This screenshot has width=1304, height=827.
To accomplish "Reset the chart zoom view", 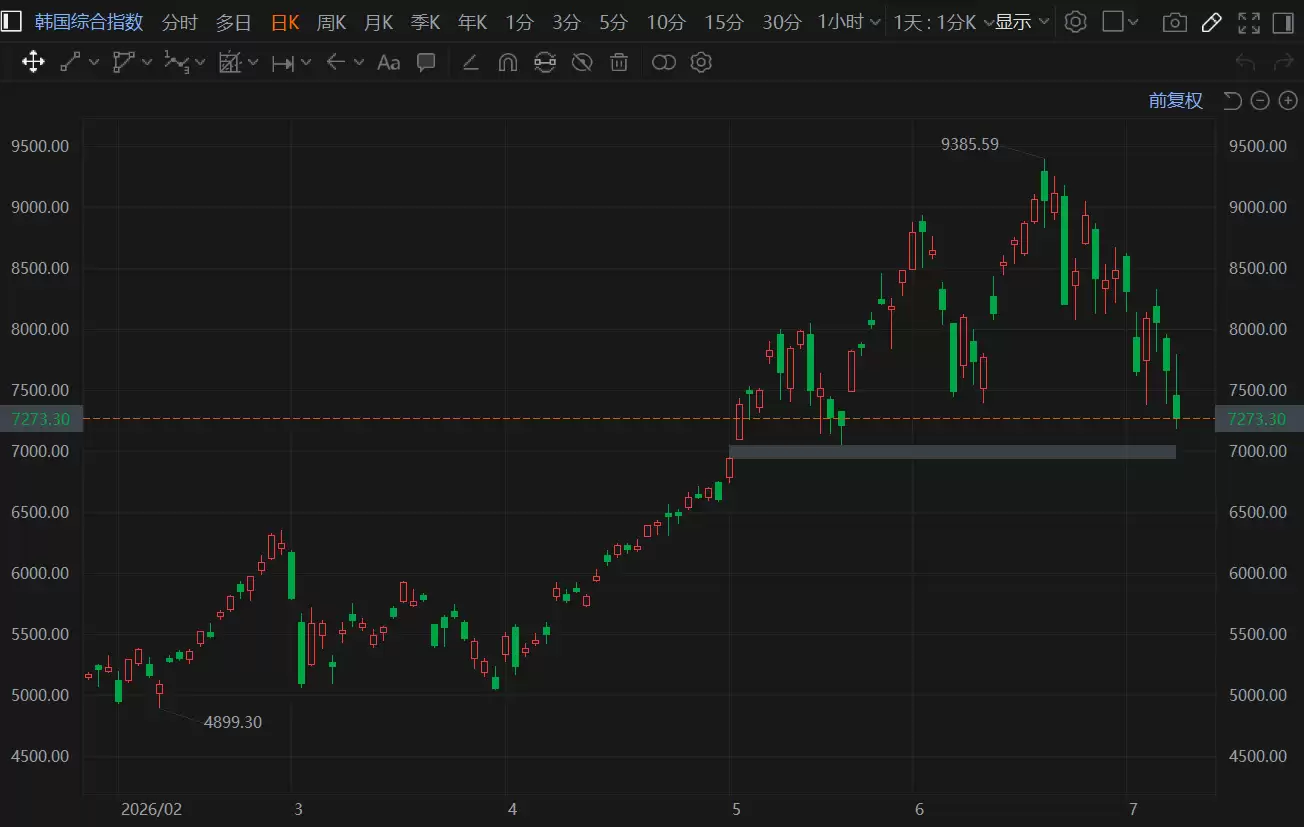I will click(1233, 100).
